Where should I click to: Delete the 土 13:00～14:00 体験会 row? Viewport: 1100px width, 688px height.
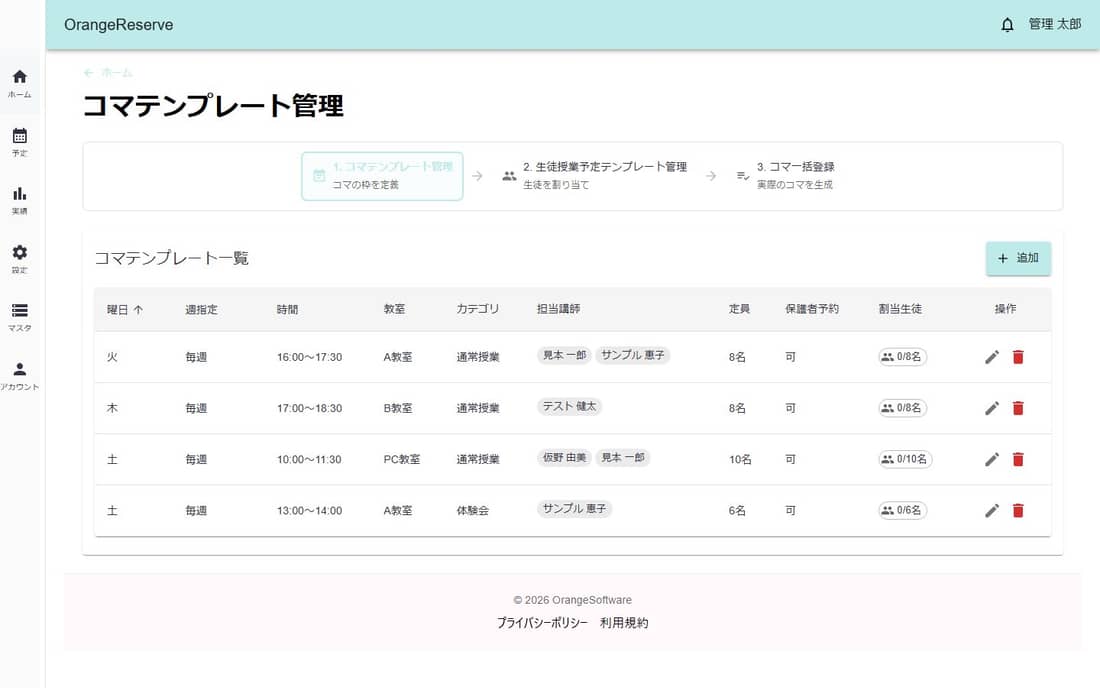click(1018, 511)
